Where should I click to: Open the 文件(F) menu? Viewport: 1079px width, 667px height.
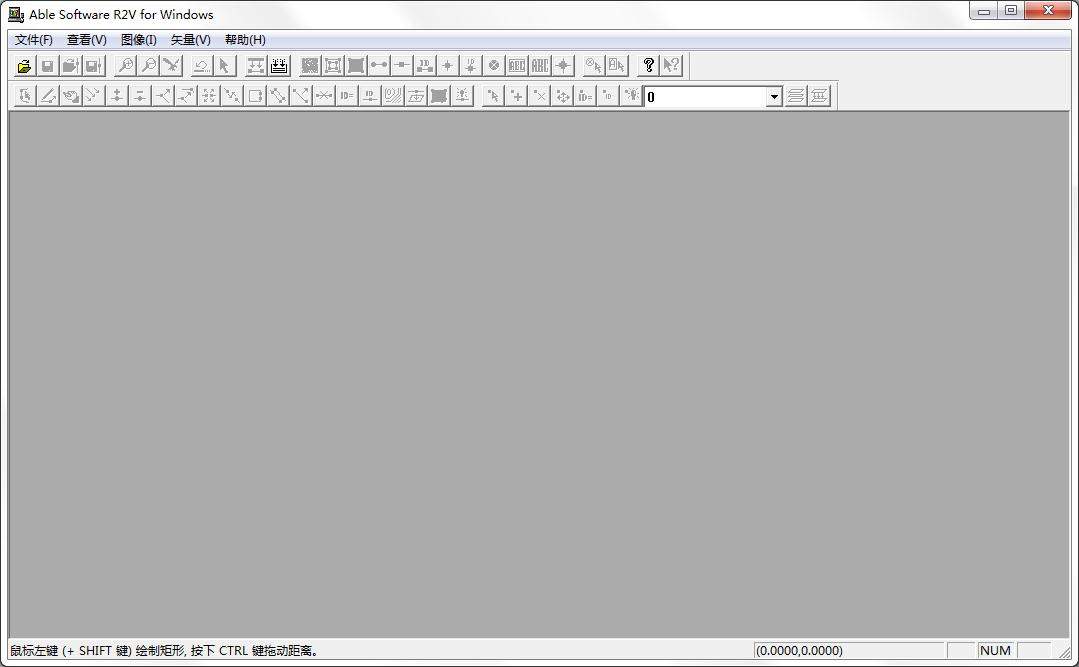(34, 40)
